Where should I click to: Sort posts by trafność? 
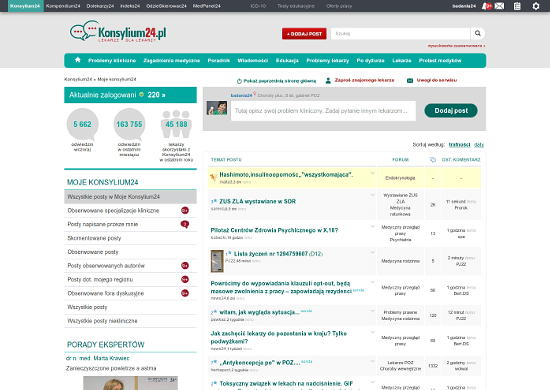point(459,145)
